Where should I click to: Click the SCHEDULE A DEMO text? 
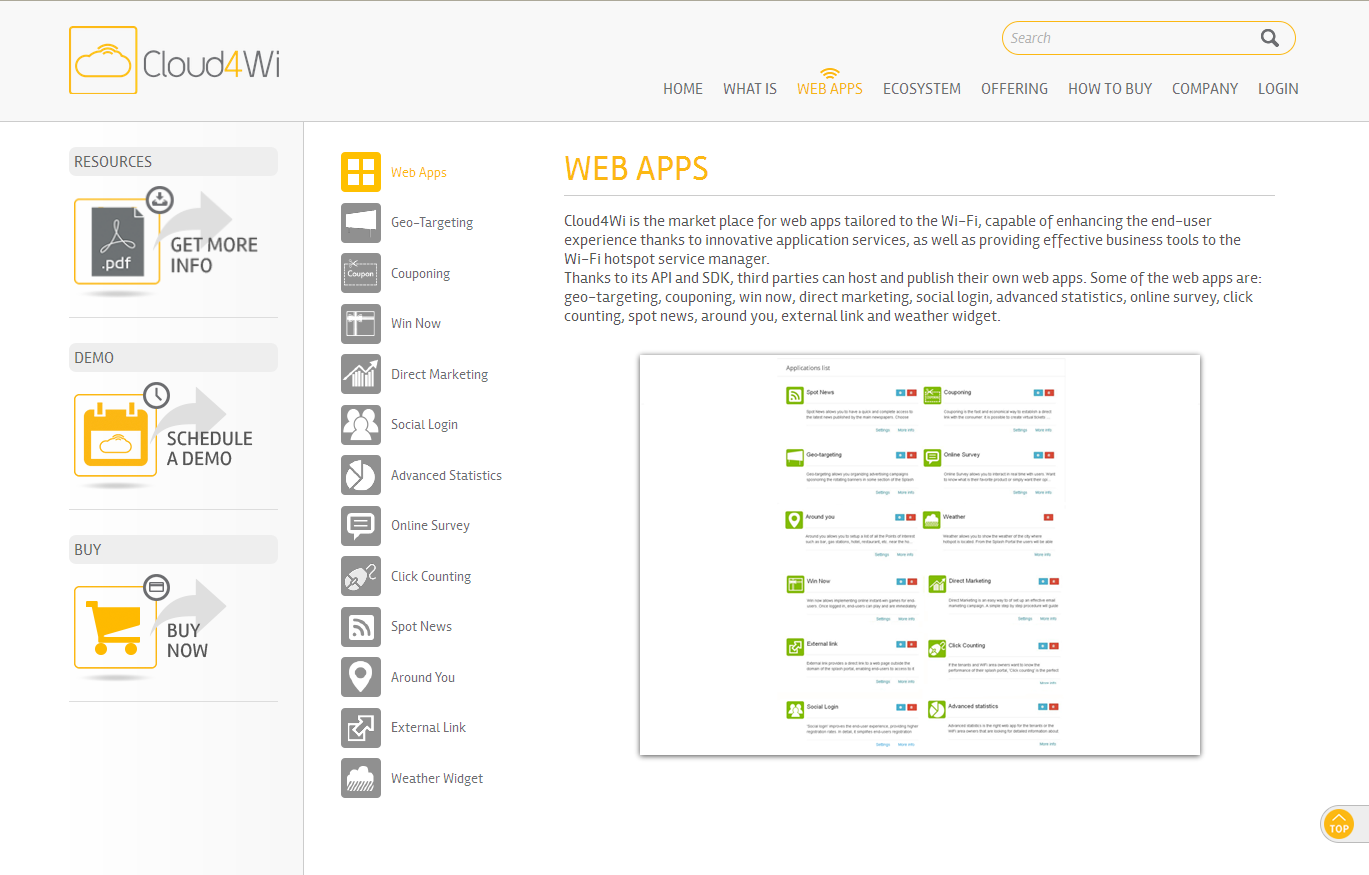(x=210, y=448)
